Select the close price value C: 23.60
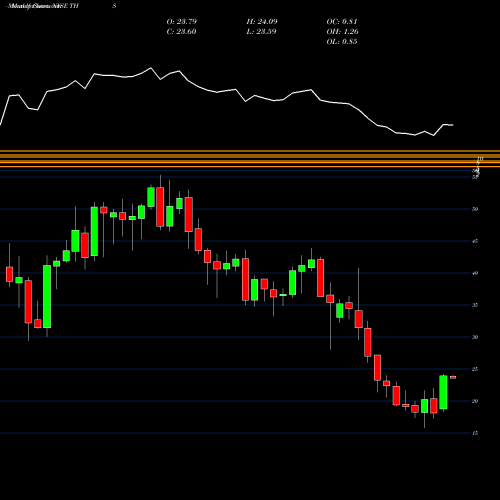Image resolution: width=500 pixels, height=500 pixels. [181, 32]
